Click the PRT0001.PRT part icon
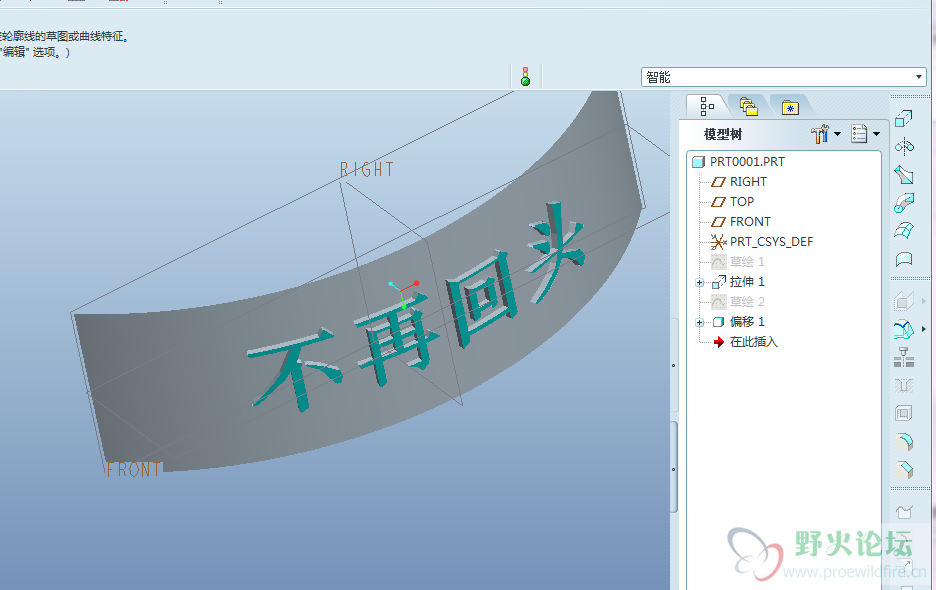This screenshot has height=590, width=936. (698, 162)
